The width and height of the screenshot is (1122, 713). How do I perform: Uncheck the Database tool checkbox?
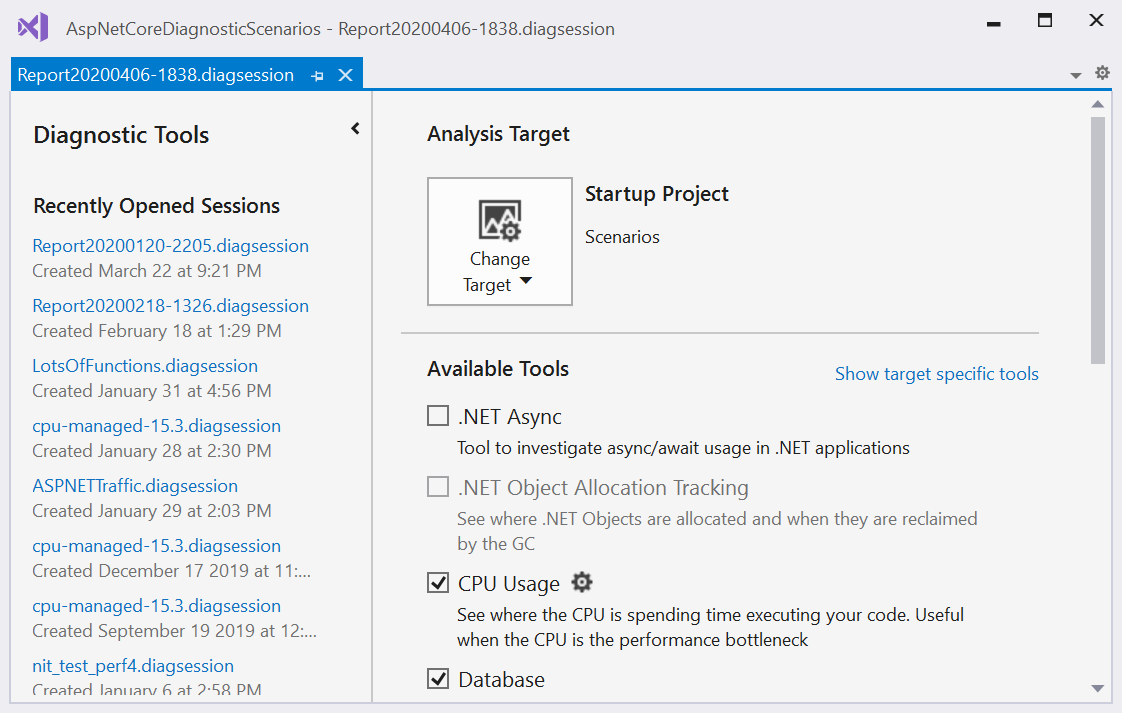[438, 680]
